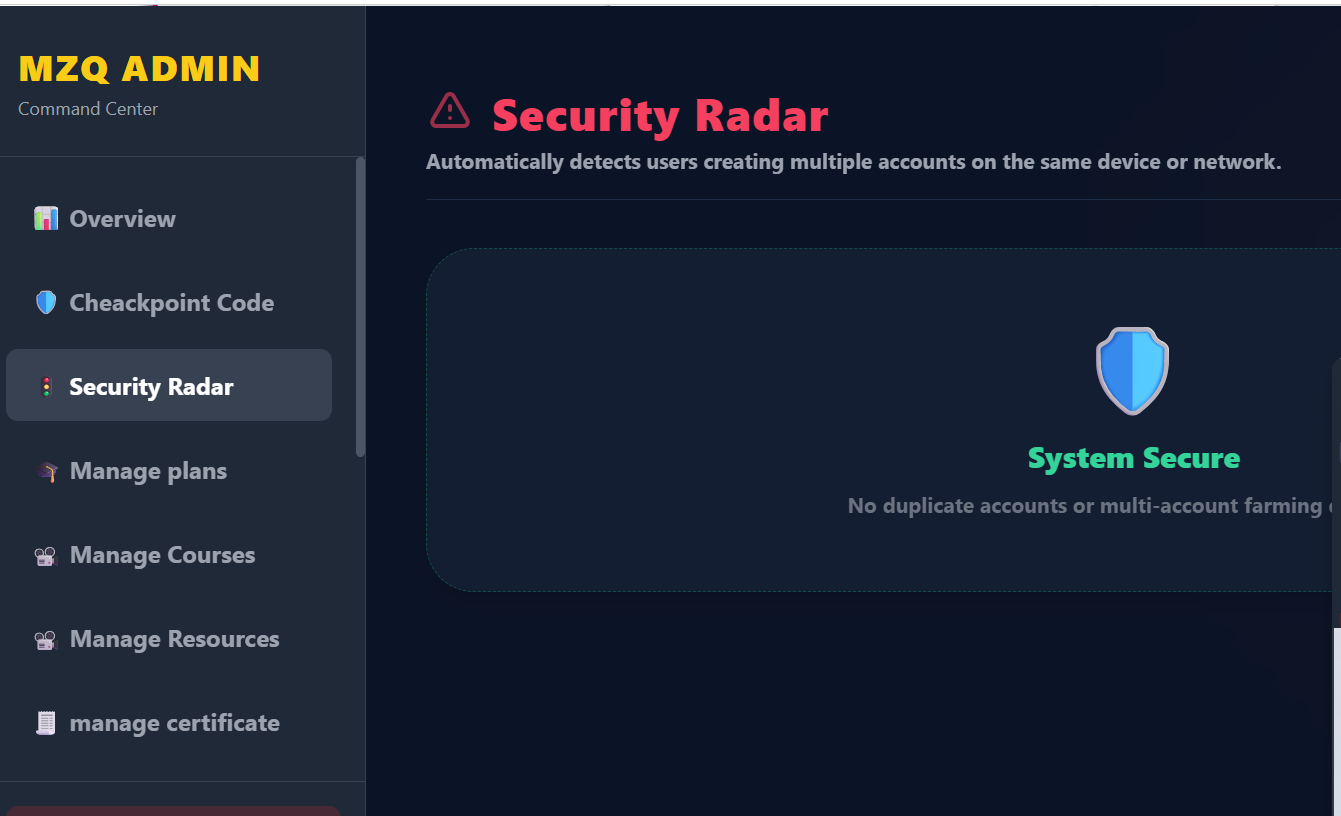Click the document icon beside manage certificate
Screen dimensions: 1341x816
46,723
